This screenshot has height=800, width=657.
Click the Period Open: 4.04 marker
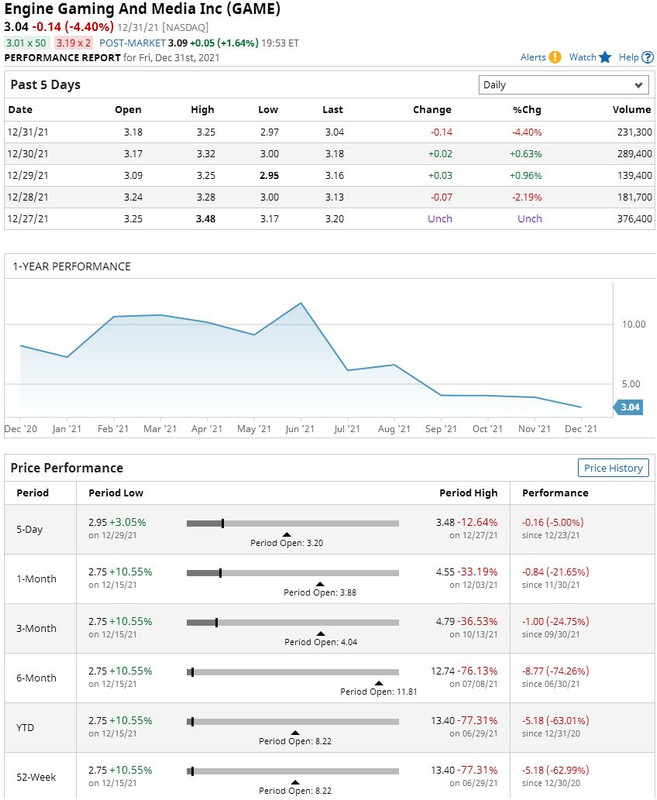tap(321, 639)
